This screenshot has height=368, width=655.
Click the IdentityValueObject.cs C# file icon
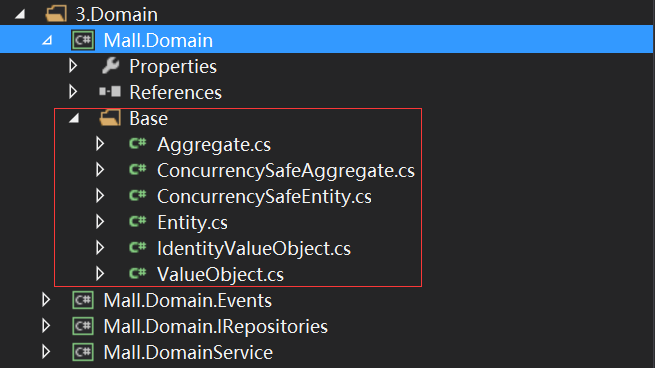click(137, 248)
